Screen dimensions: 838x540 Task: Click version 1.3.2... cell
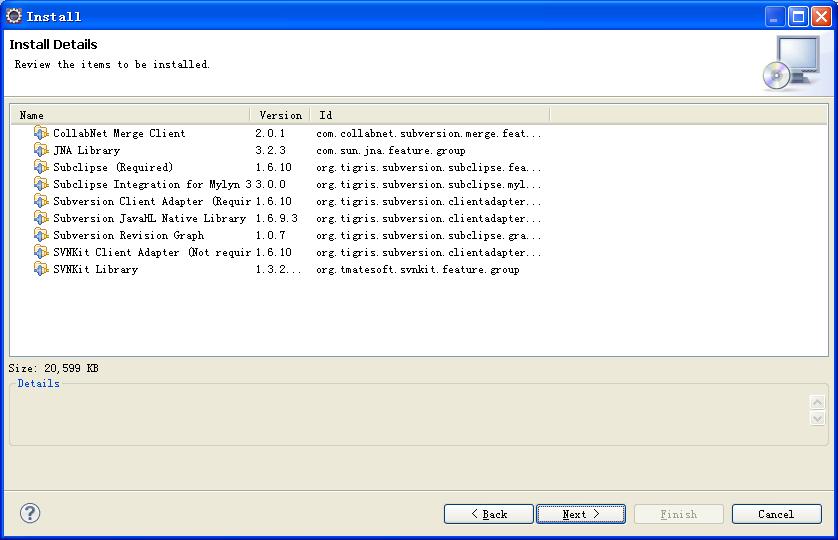point(278,269)
